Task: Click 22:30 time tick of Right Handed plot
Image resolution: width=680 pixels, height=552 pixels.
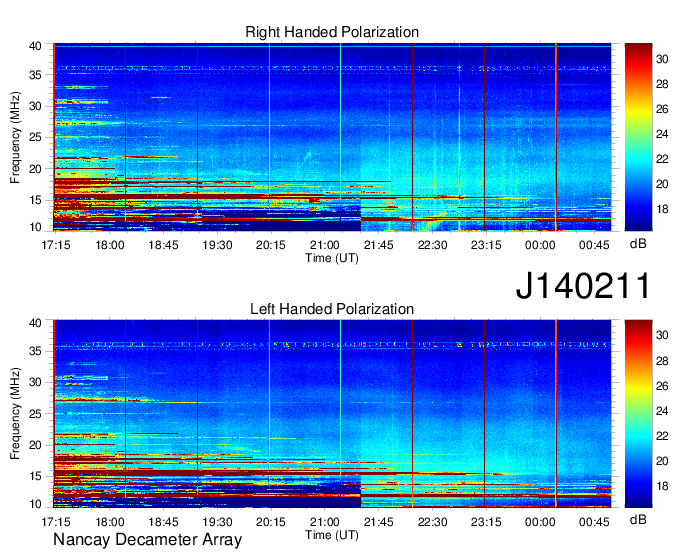Action: [x=432, y=245]
